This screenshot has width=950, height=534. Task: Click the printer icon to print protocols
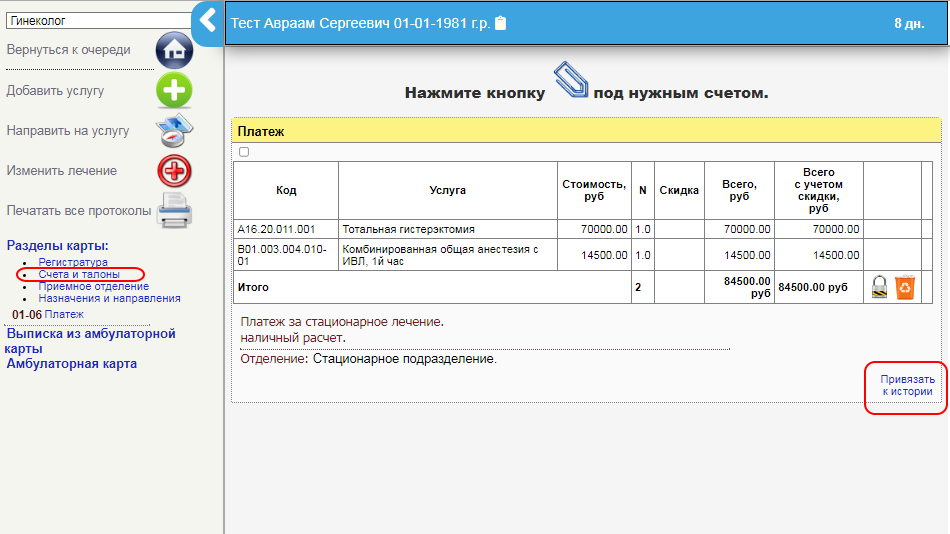[174, 211]
